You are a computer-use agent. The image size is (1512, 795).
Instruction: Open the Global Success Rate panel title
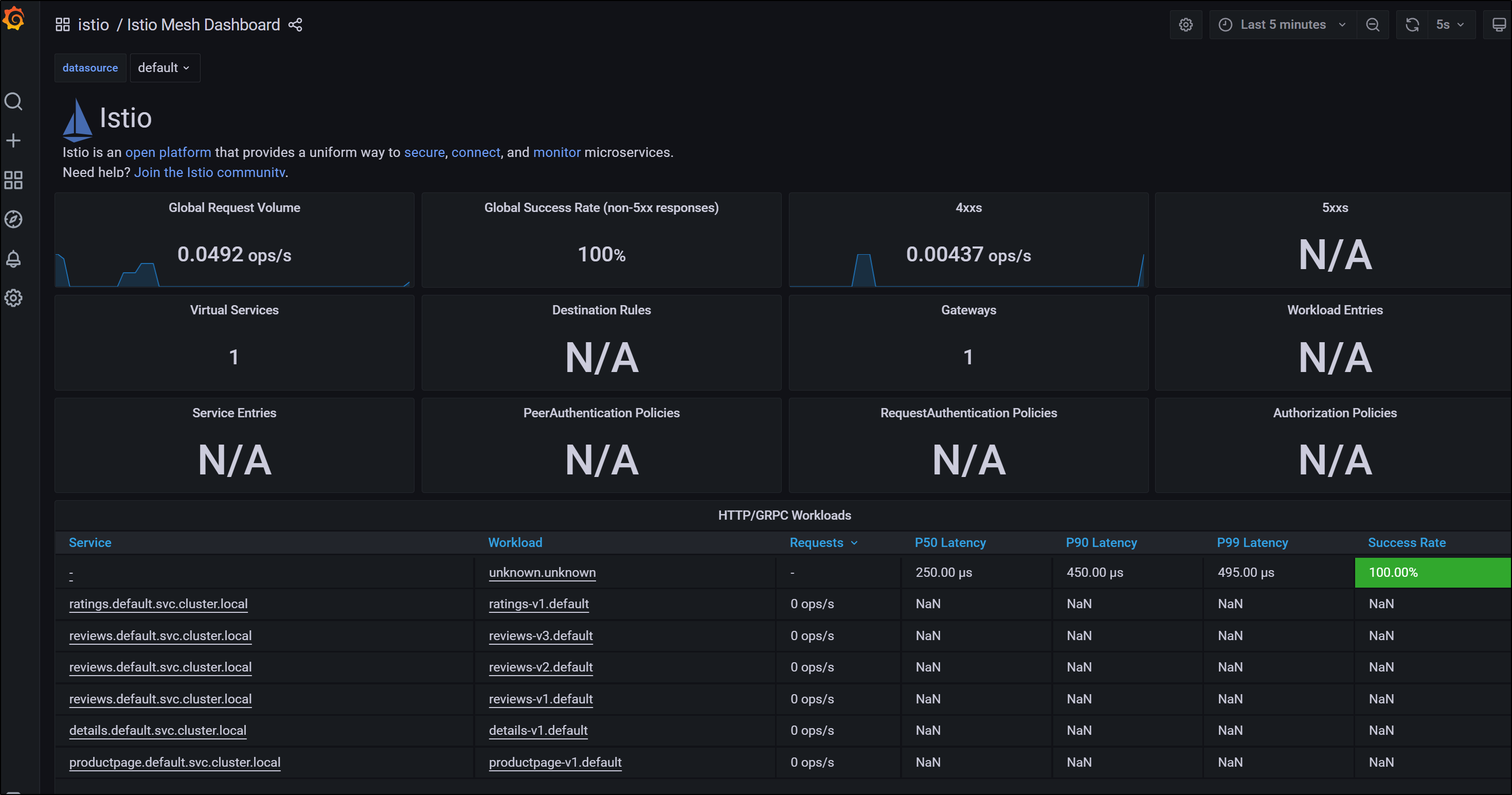[601, 208]
